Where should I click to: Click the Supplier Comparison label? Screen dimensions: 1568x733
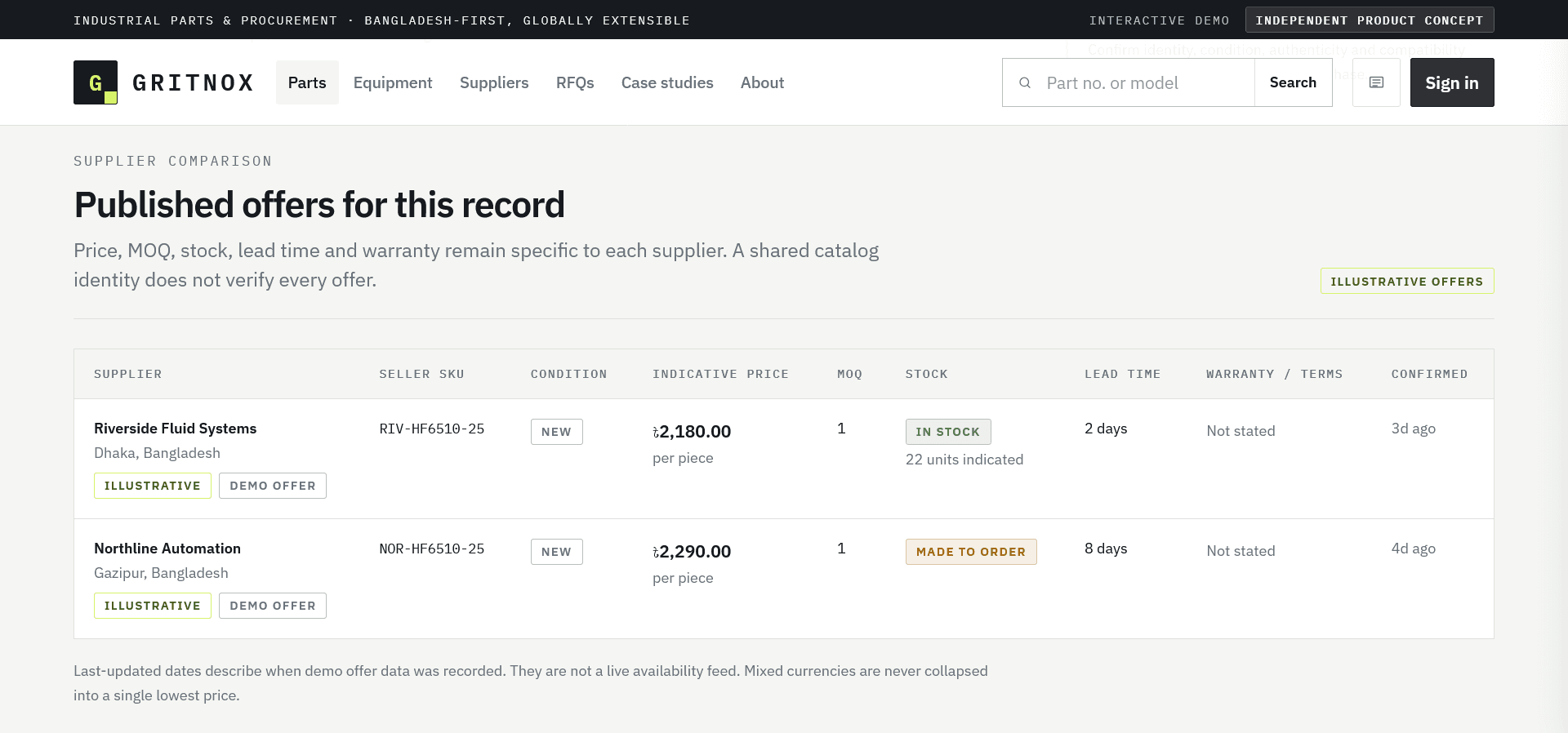pyautogui.click(x=173, y=161)
